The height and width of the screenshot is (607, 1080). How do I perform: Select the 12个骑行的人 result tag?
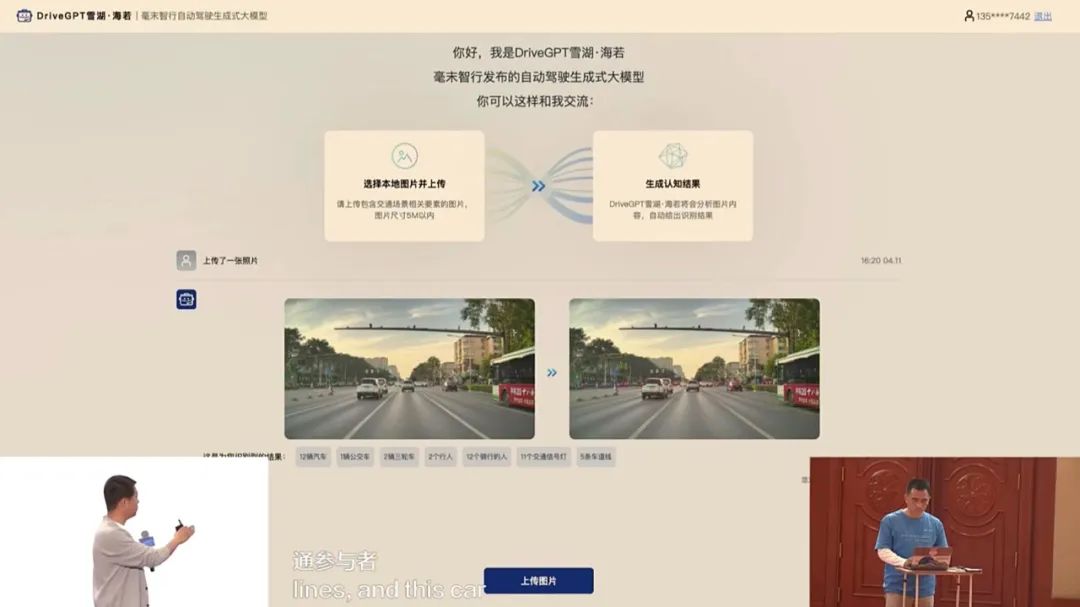click(486, 457)
